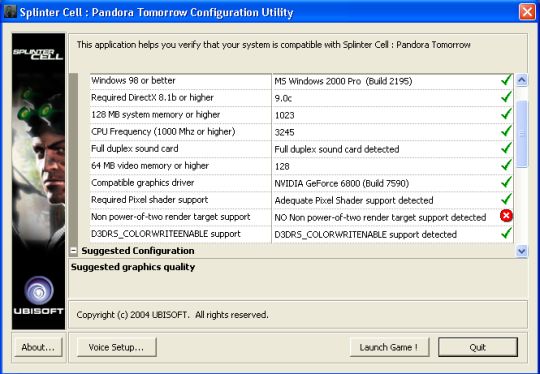Click 'Full duplex sound card detected' value
The image size is (540, 374).
tap(336, 149)
